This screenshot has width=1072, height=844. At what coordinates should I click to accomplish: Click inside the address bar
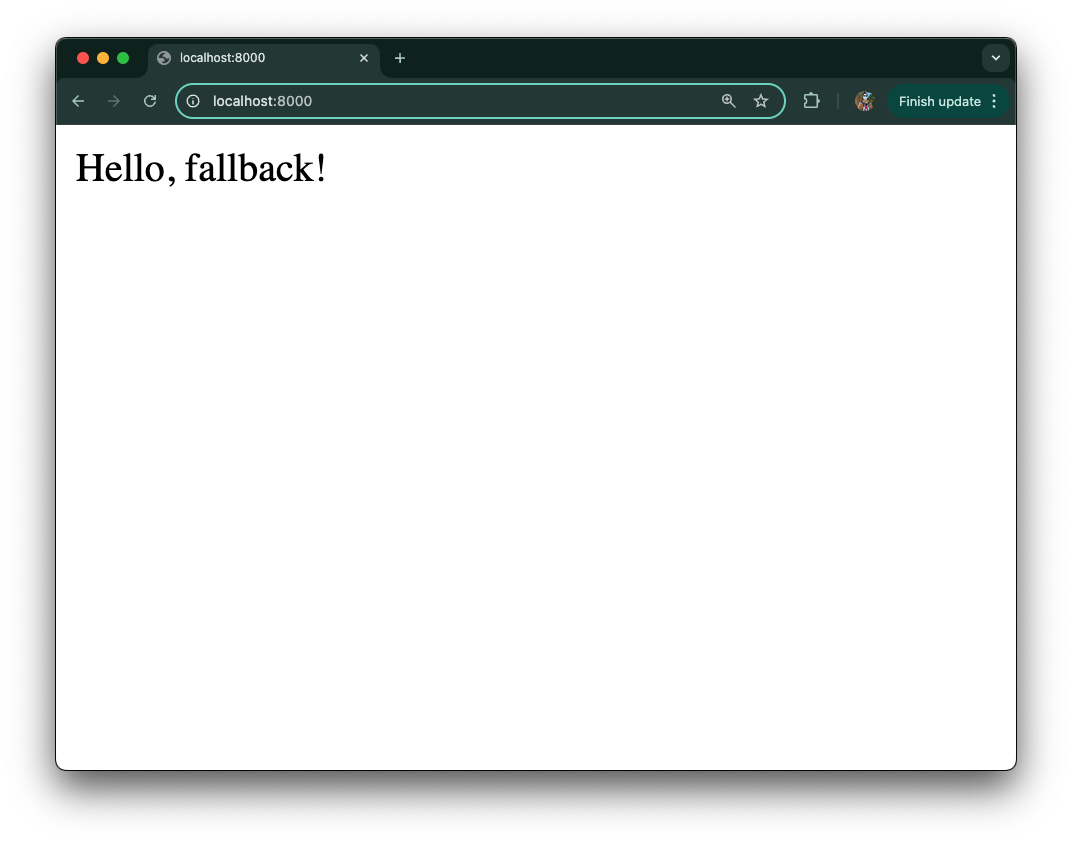tap(450, 101)
